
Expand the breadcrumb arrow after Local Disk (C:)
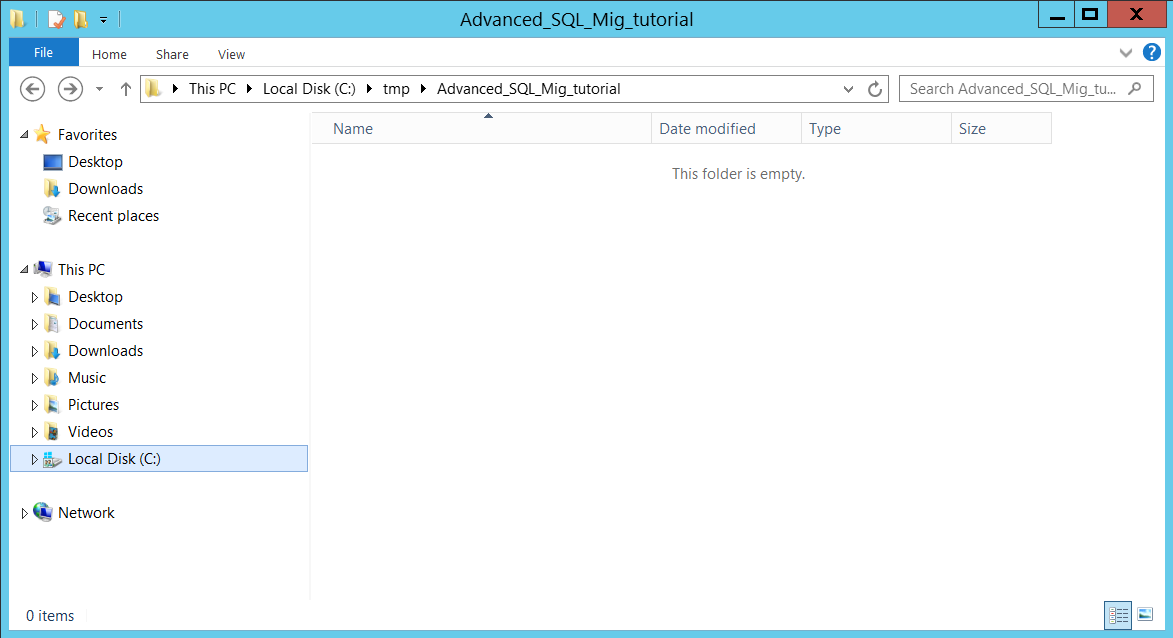click(x=369, y=89)
